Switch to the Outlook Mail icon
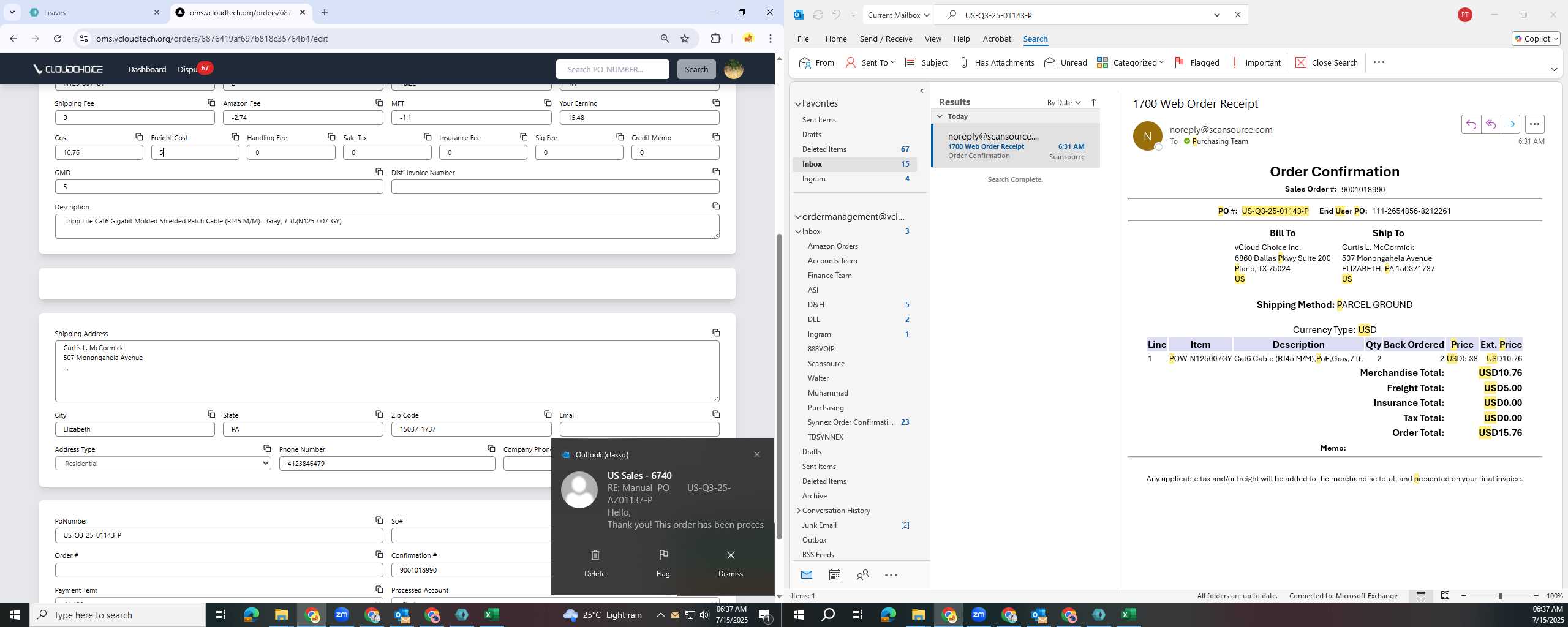Screen dimensions: 1568x627 point(806,574)
